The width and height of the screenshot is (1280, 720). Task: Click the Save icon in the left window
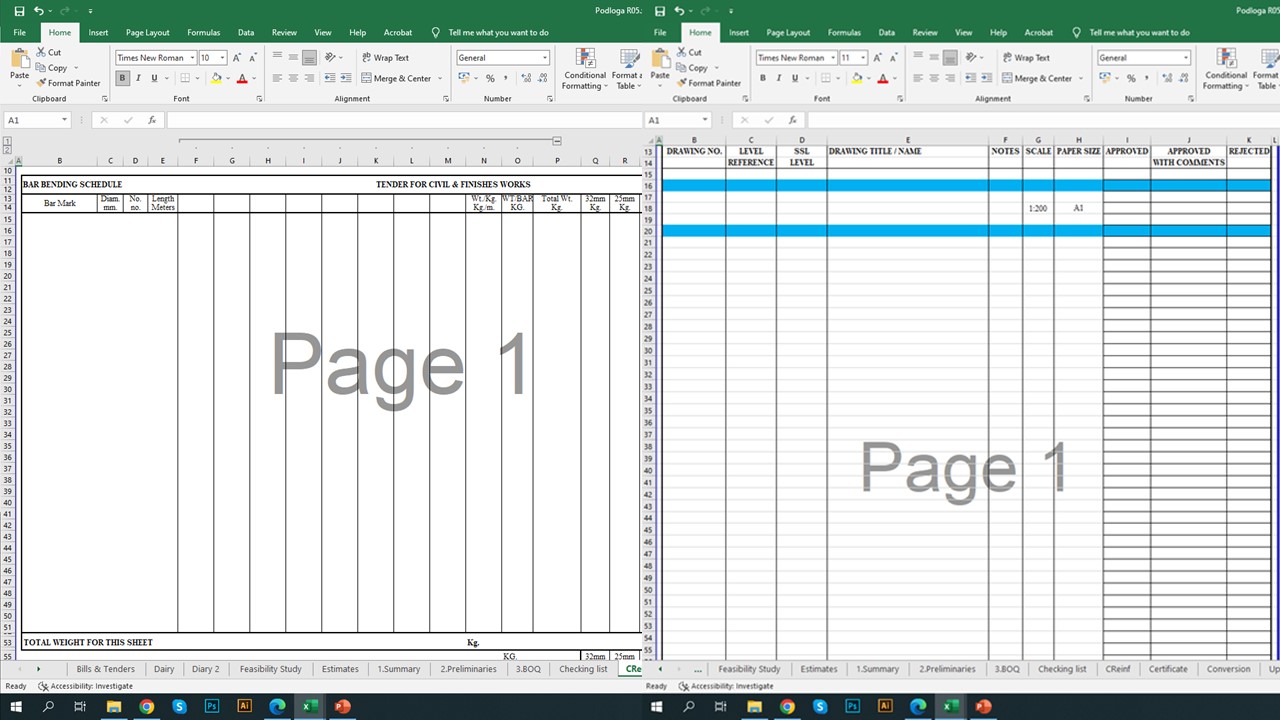19,11
